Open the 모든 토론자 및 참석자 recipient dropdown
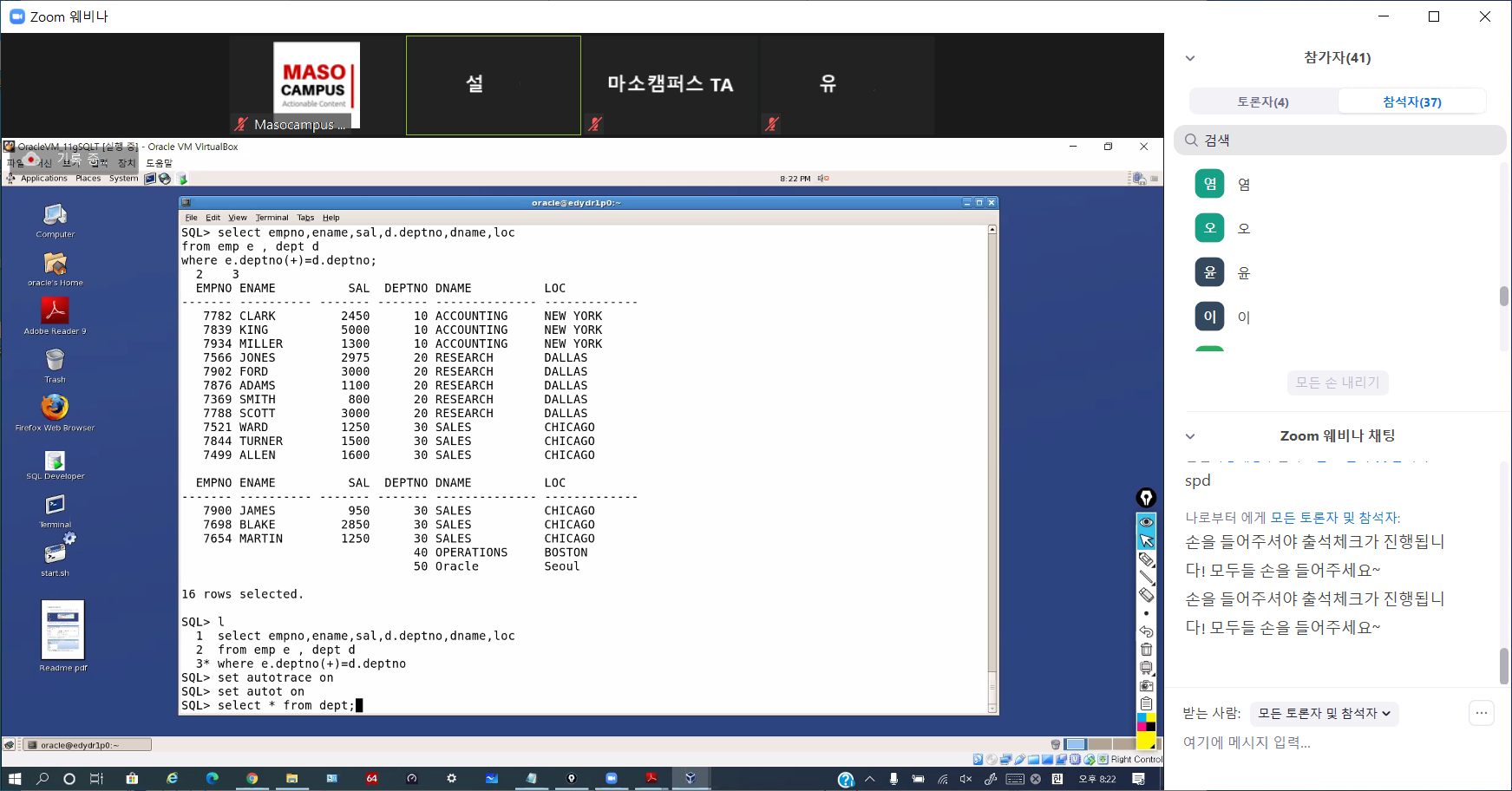Screen dimensions: 1512x791 tap(1324, 714)
